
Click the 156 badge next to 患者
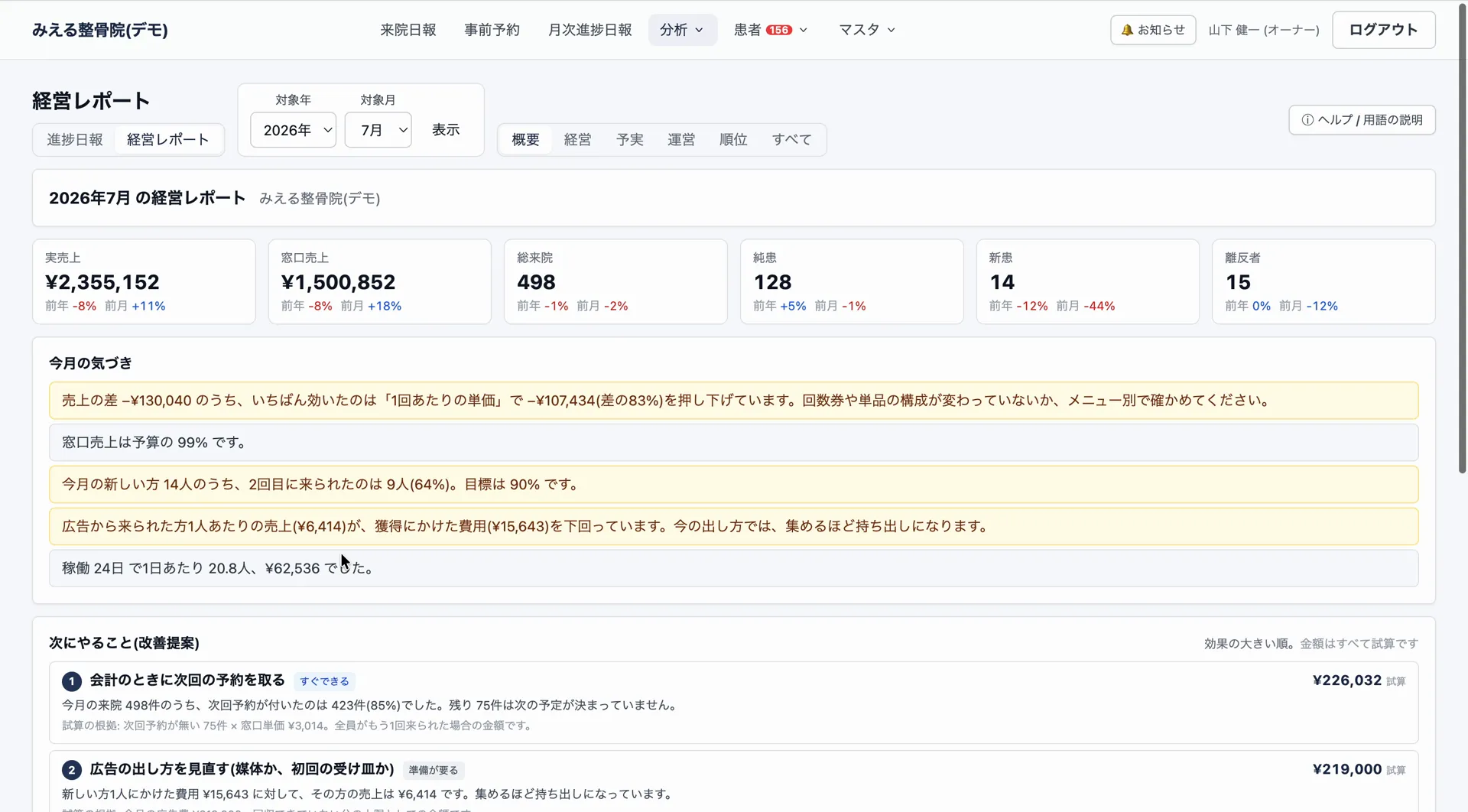[779, 30]
